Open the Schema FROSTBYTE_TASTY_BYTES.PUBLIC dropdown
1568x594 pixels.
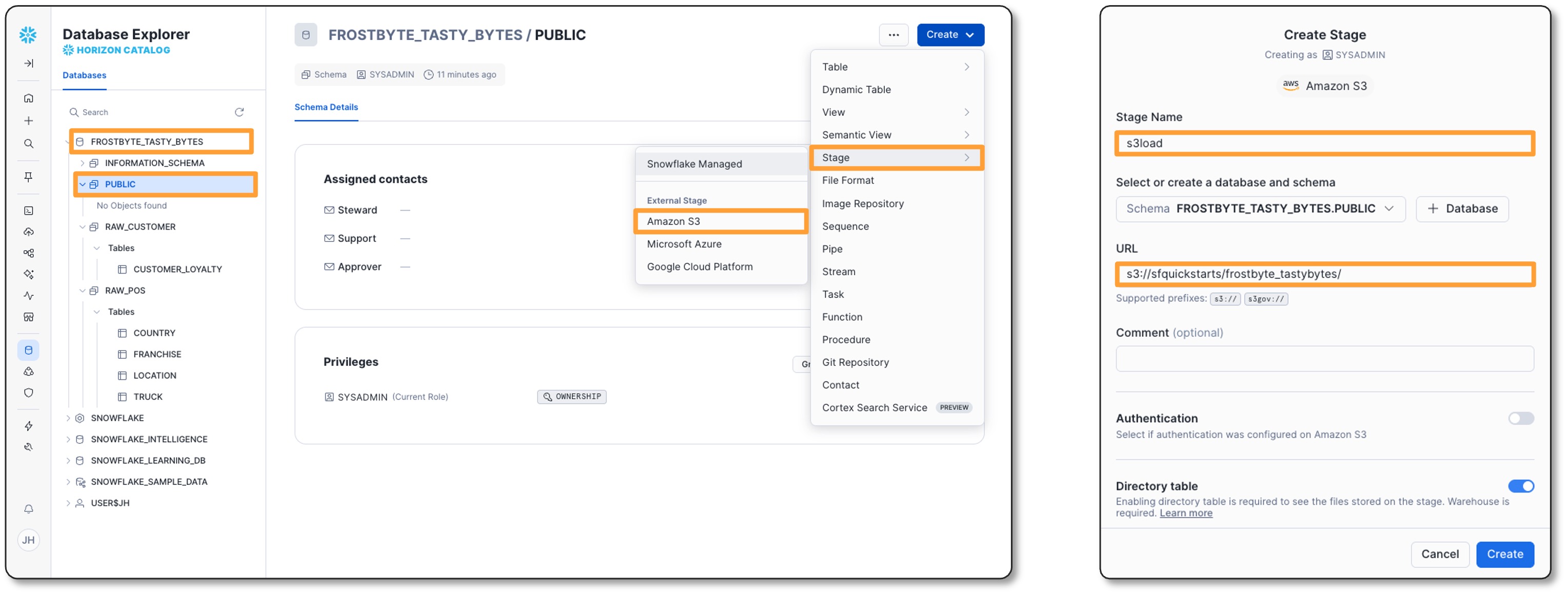(x=1260, y=209)
